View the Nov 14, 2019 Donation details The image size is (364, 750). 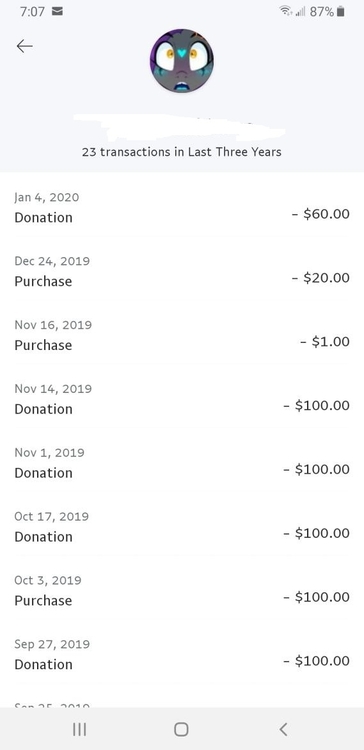click(x=182, y=399)
